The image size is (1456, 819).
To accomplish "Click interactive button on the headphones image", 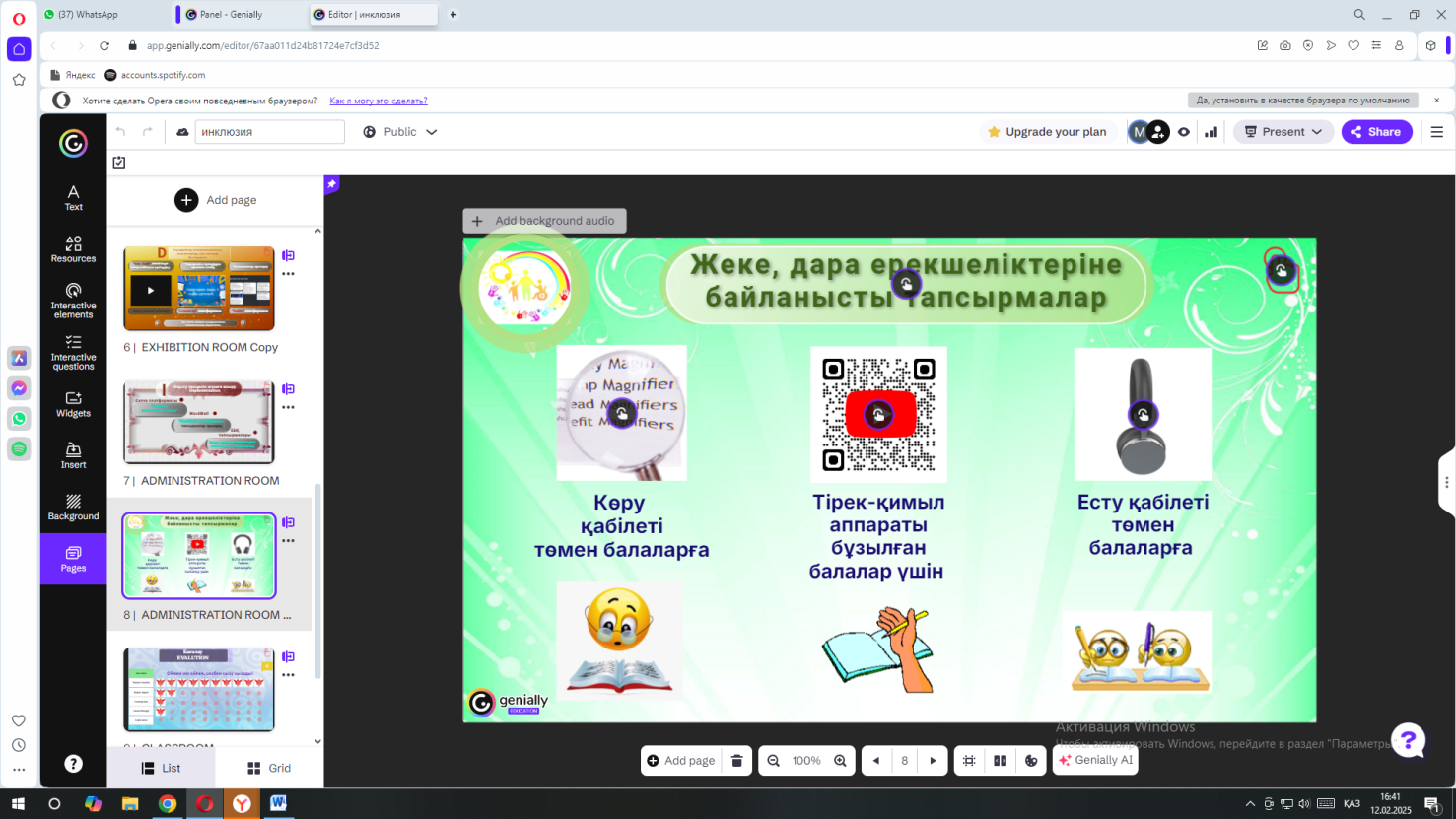I will click(1143, 415).
